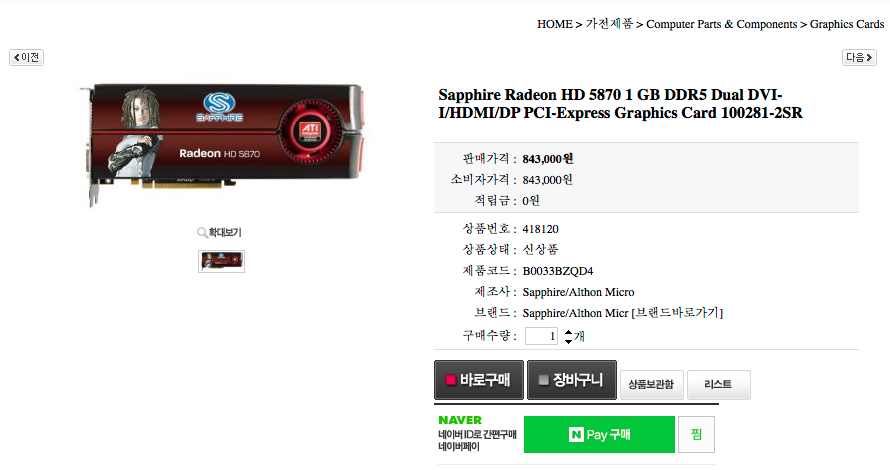Image resolution: width=890 pixels, height=470 pixels.
Task: Purchase with green N Pay 구매 button
Action: (x=599, y=435)
